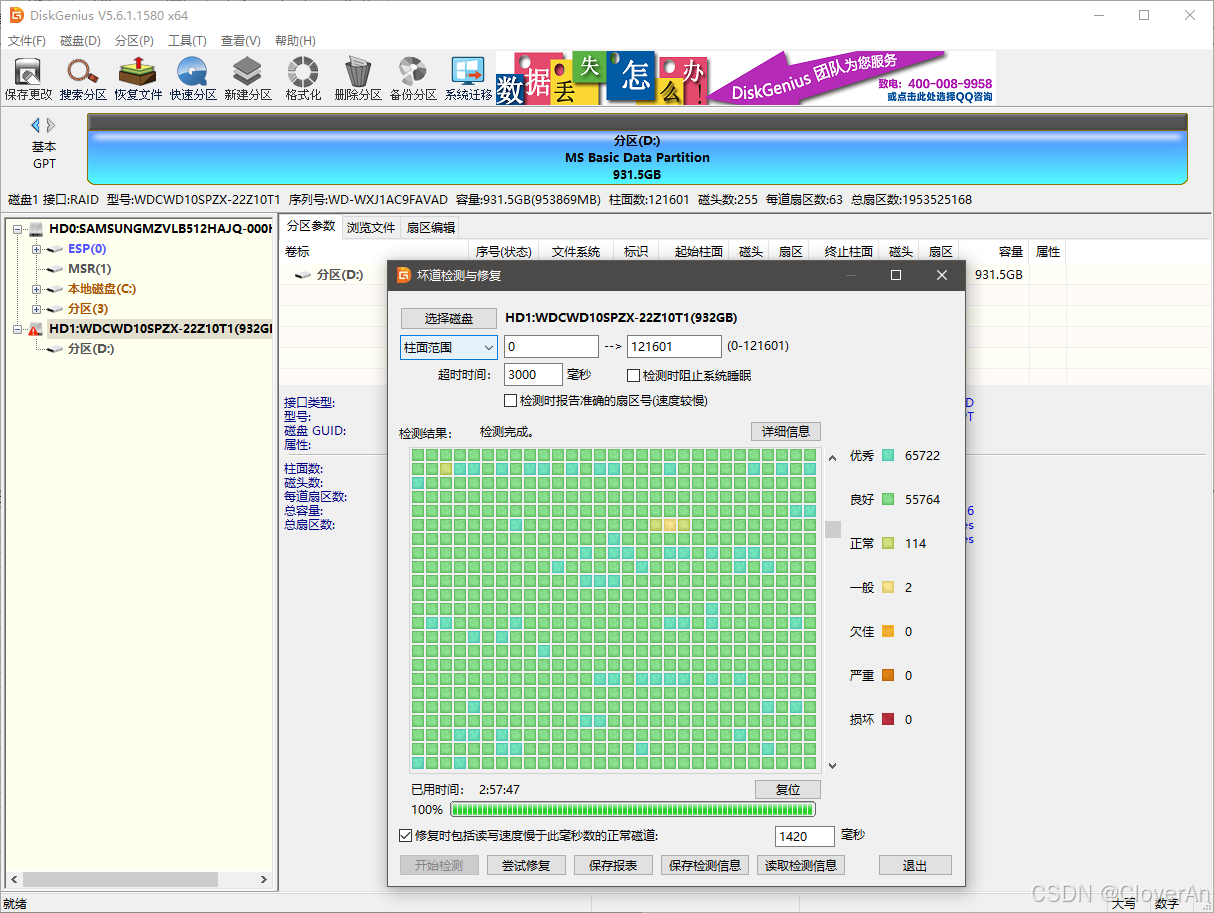The width and height of the screenshot is (1214, 913).
Task: Click the 严重 orange legend swatch
Action: click(x=888, y=676)
